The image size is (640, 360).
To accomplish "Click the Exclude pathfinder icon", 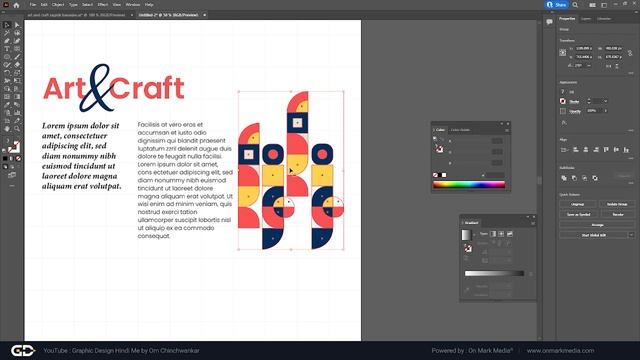I will tap(595, 178).
